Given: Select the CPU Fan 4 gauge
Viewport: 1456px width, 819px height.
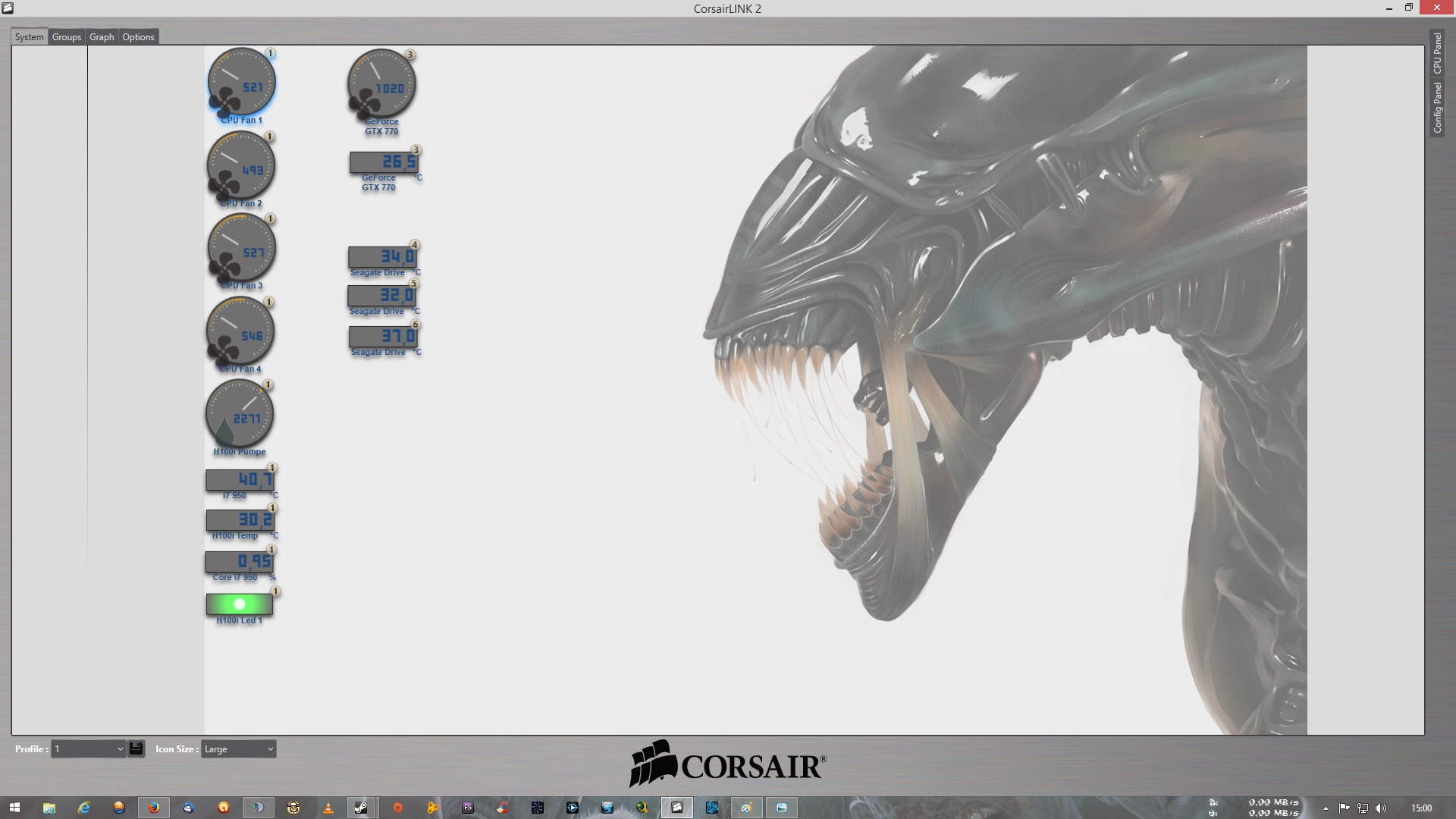Looking at the screenshot, I should pyautogui.click(x=240, y=331).
